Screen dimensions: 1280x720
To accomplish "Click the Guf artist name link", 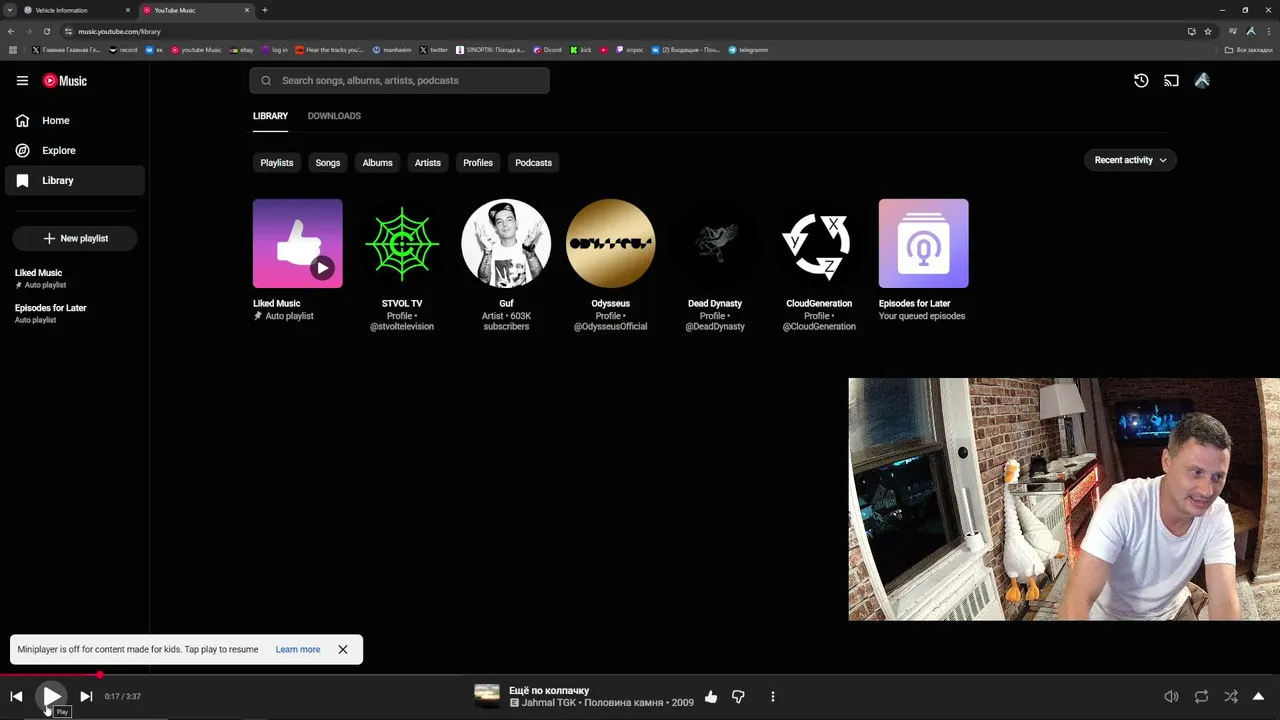I will click(506, 304).
